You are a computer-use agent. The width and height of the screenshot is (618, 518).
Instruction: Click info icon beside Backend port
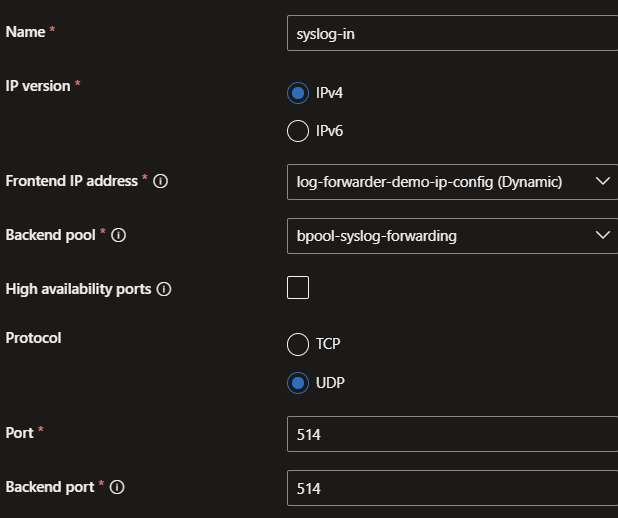click(x=118, y=487)
